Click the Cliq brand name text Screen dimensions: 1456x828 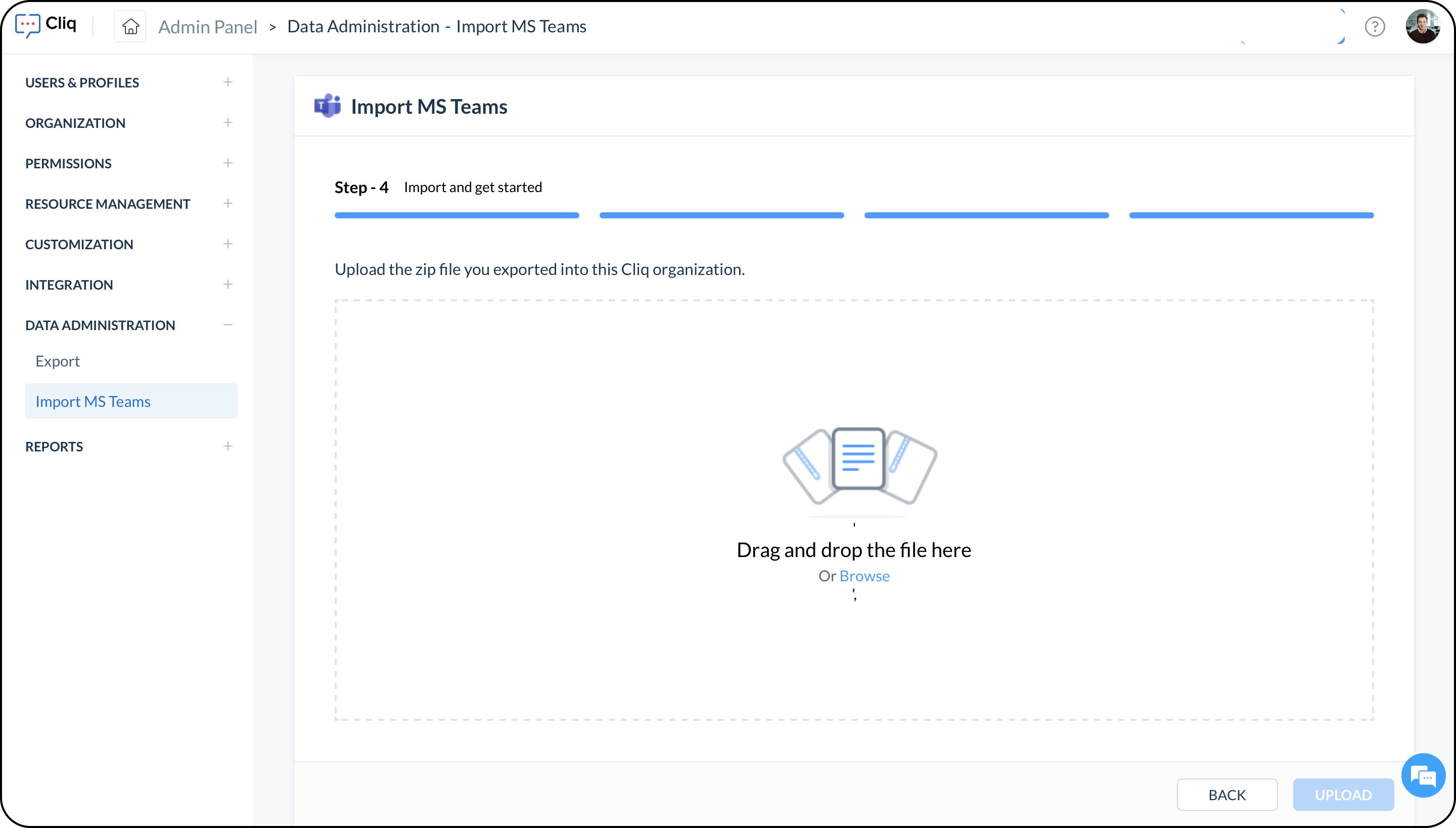coord(60,23)
